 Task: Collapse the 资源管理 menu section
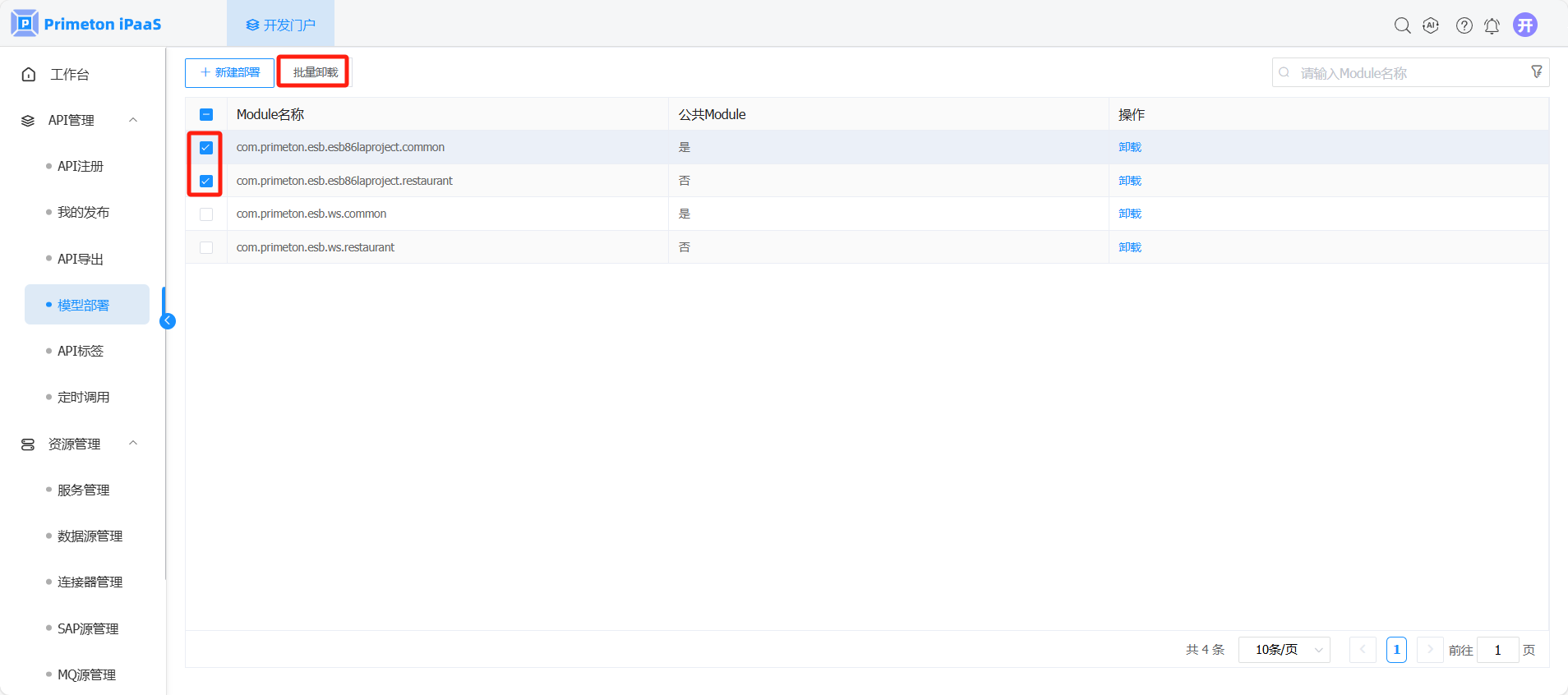tap(133, 444)
